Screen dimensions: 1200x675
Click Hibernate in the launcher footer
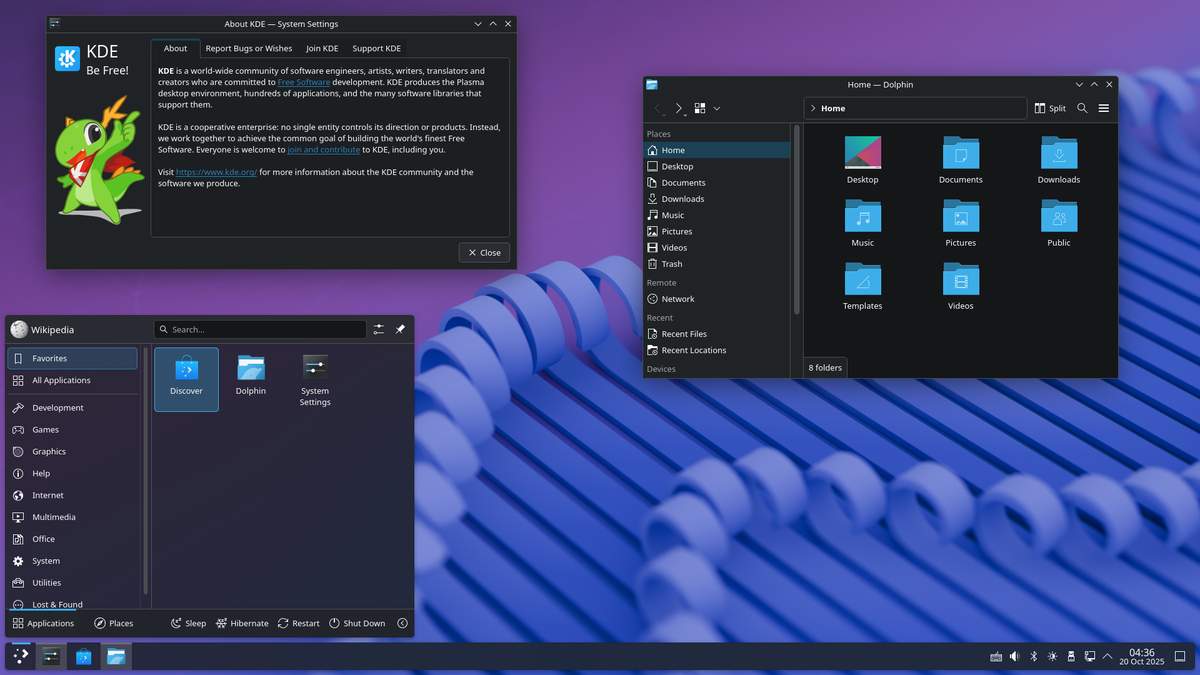coord(242,623)
